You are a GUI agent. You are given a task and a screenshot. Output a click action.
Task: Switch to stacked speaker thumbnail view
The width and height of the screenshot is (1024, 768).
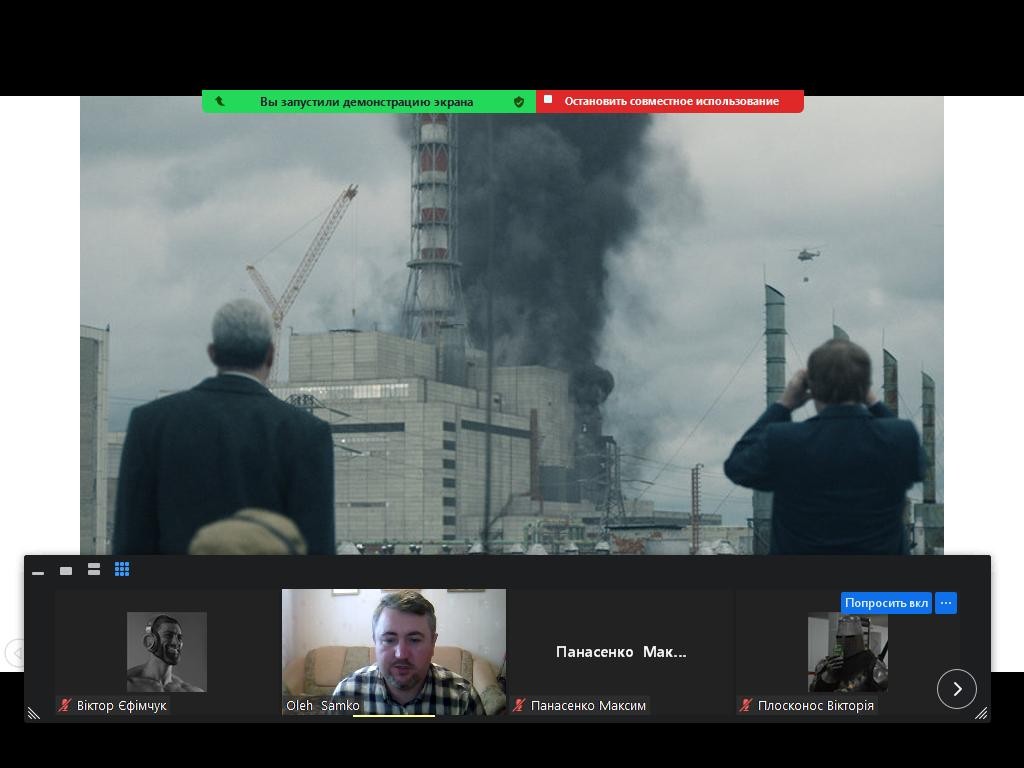[94, 569]
